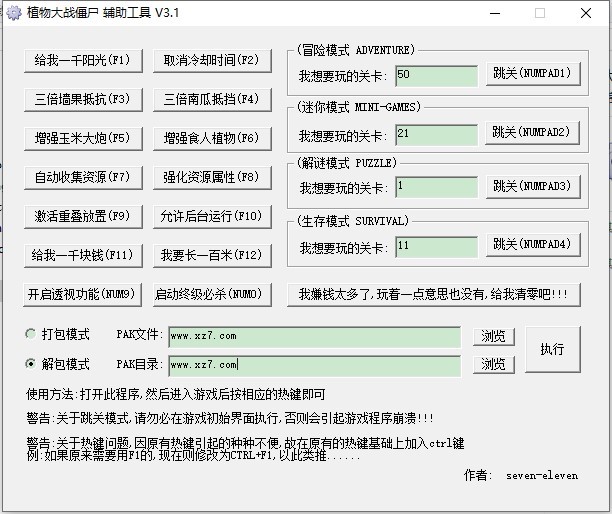Click 跳关(NUMPAD1) for Adventure mode
The height and width of the screenshot is (514, 612).
(x=533, y=74)
